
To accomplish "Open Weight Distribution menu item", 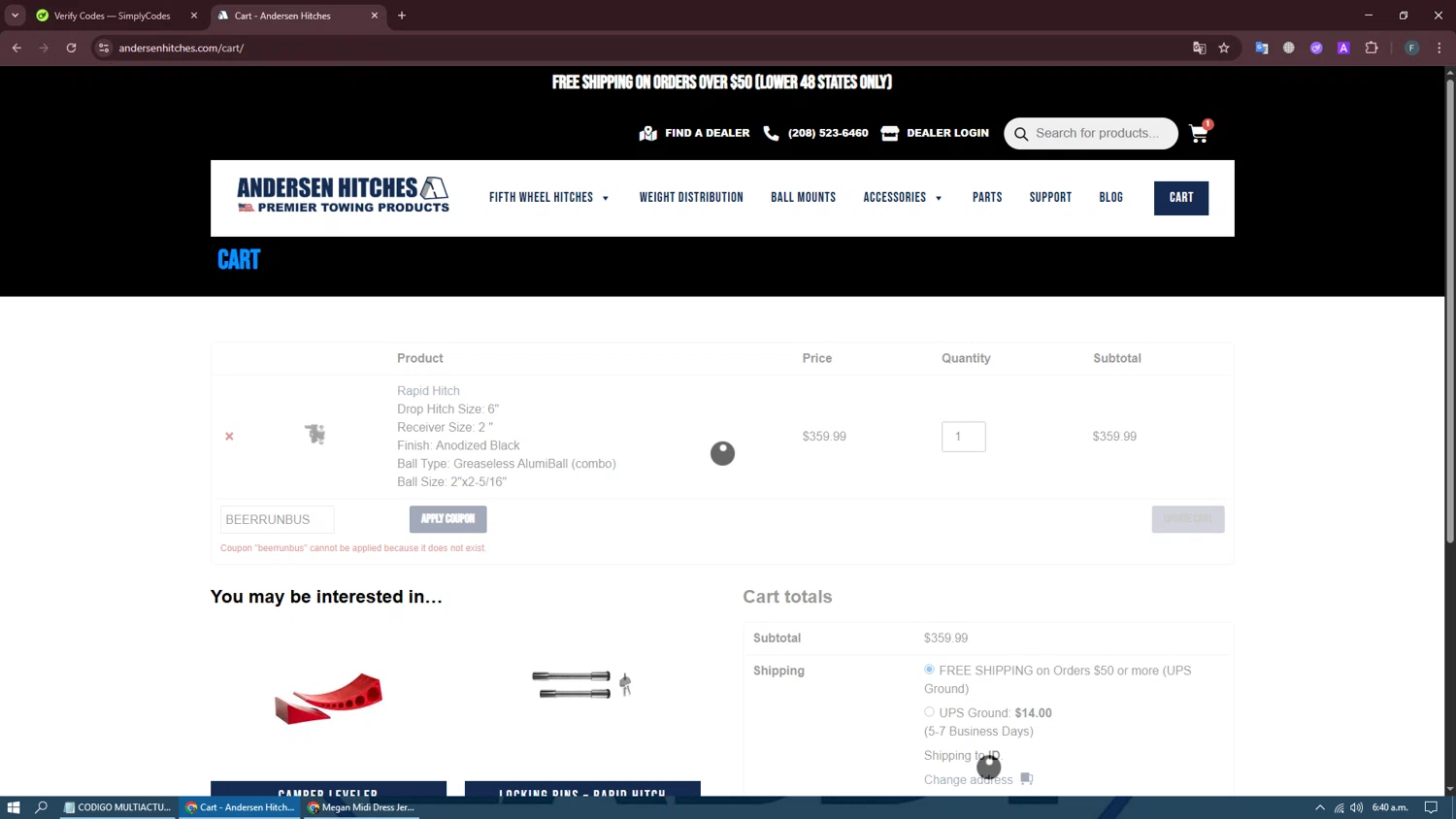I will point(691,198).
